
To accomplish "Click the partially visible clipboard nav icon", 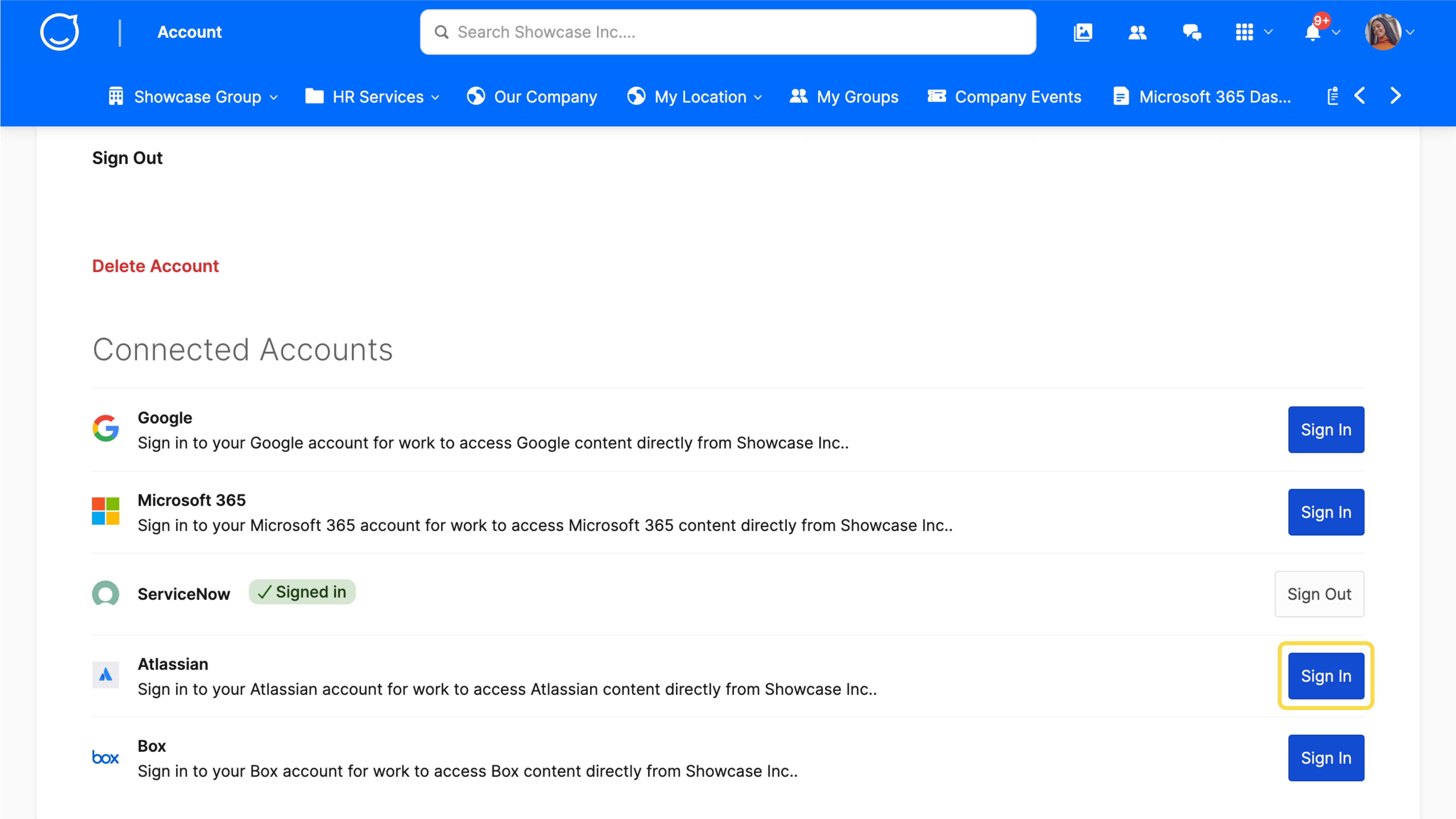I will click(1332, 96).
